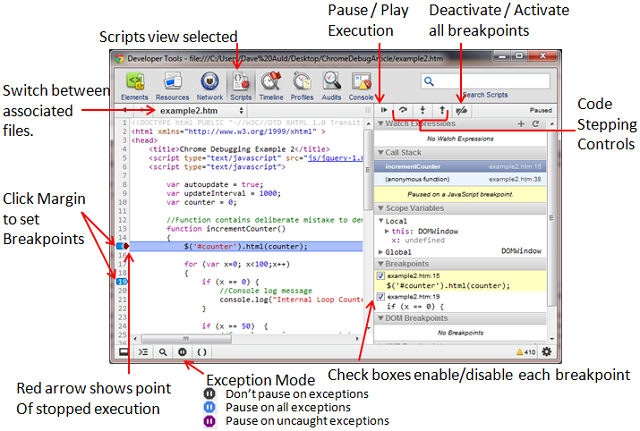The width and height of the screenshot is (640, 431).
Task: Add a watch expression with plus icon
Action: (521, 124)
